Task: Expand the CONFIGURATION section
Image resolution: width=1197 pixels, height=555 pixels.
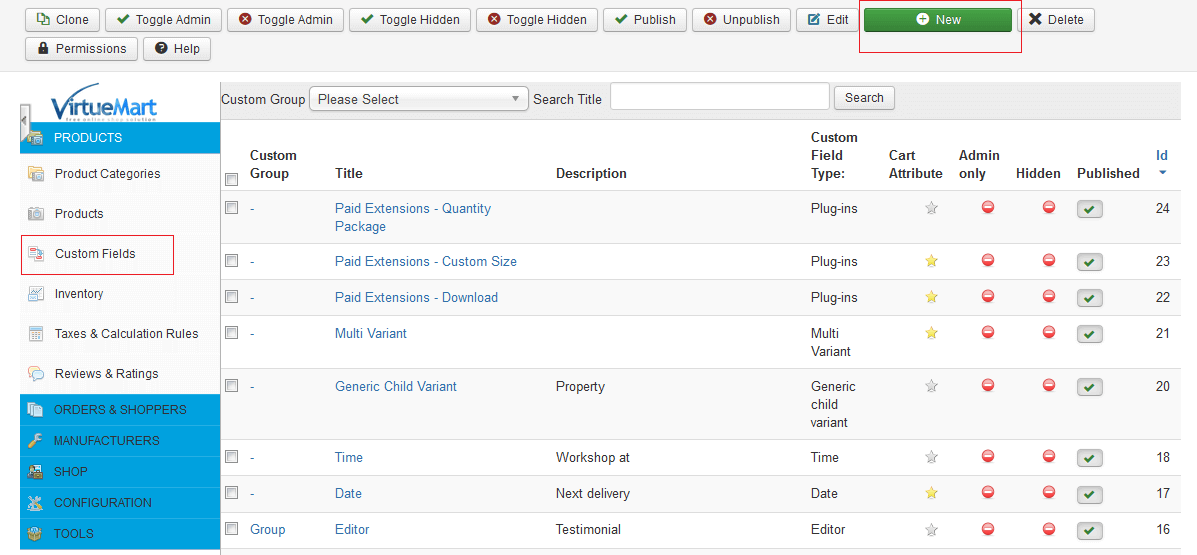Action: [x=120, y=503]
